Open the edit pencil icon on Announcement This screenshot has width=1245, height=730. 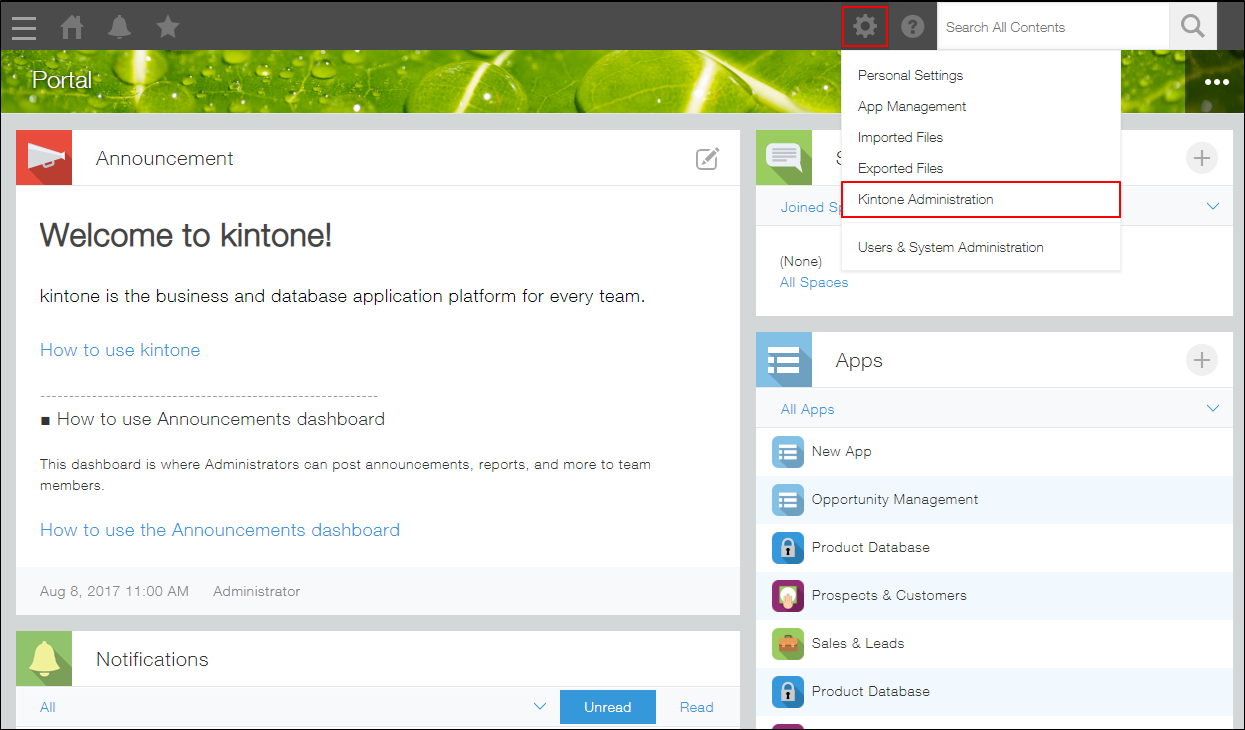pyautogui.click(x=708, y=158)
